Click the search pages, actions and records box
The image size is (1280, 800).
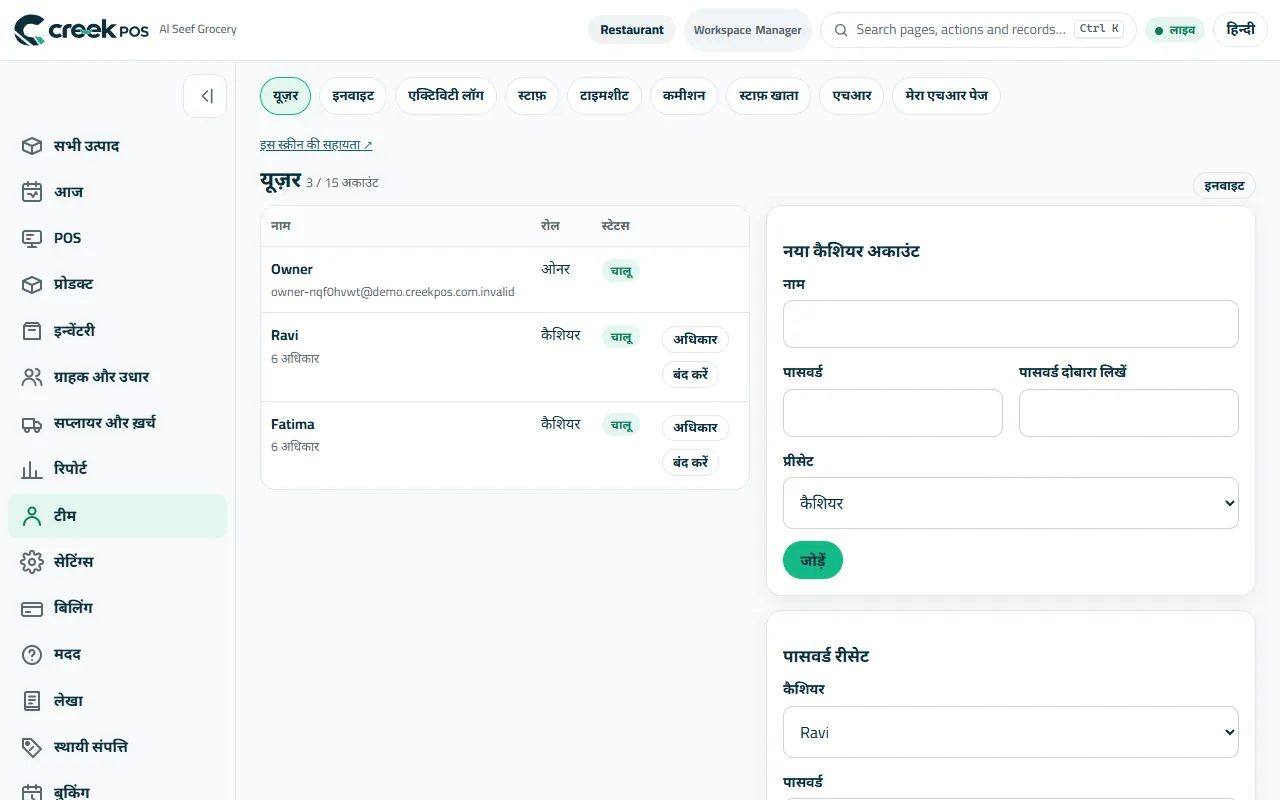(x=978, y=30)
